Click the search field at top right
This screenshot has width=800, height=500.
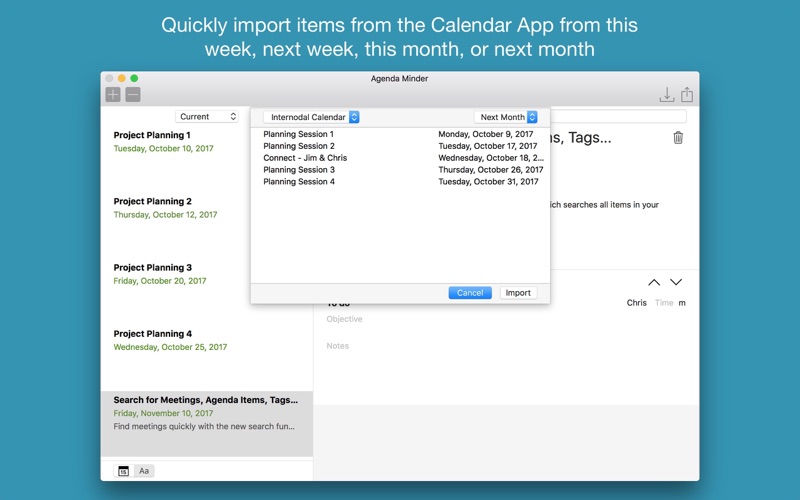click(x=618, y=116)
